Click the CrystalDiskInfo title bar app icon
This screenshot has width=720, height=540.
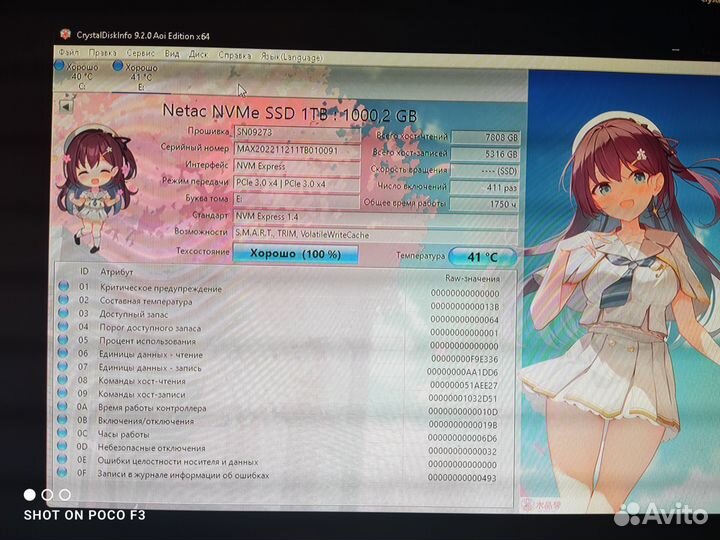pyautogui.click(x=66, y=34)
